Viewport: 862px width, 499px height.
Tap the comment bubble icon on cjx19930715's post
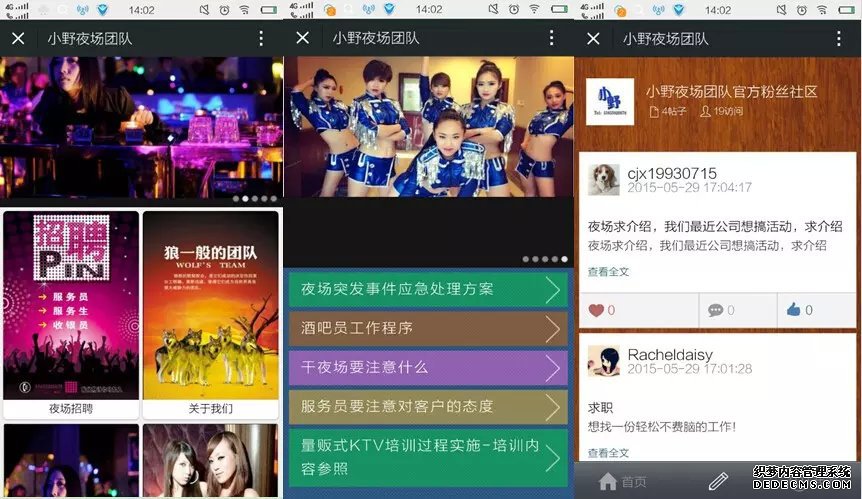coord(715,310)
